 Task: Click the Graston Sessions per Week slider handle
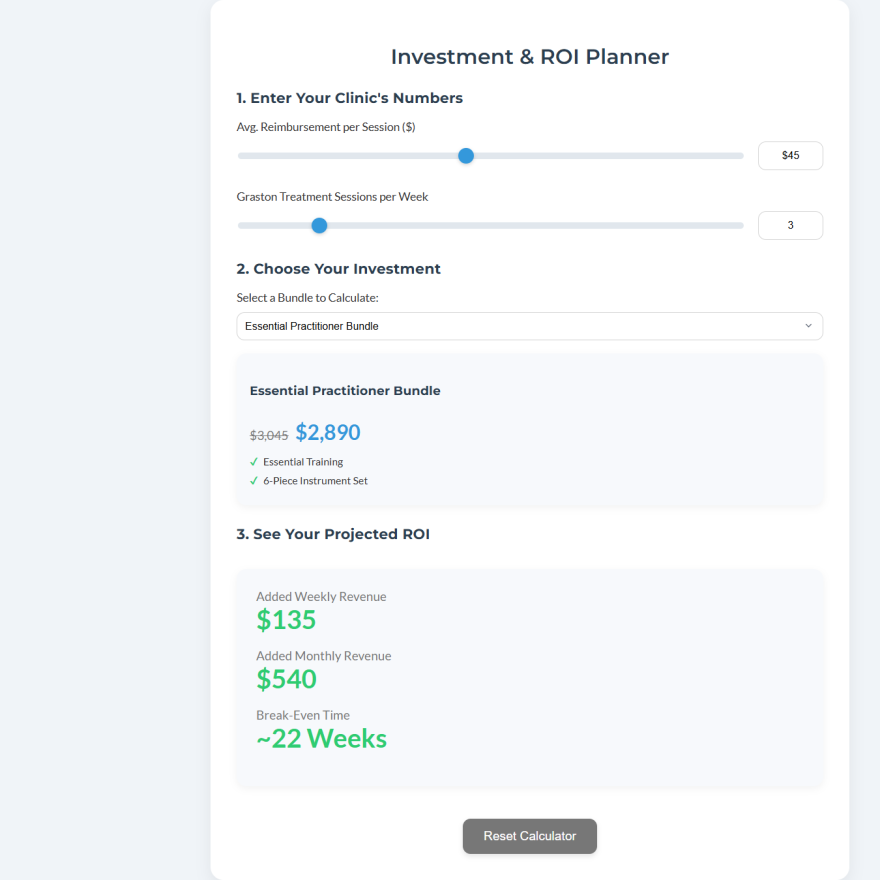pyautogui.click(x=319, y=225)
